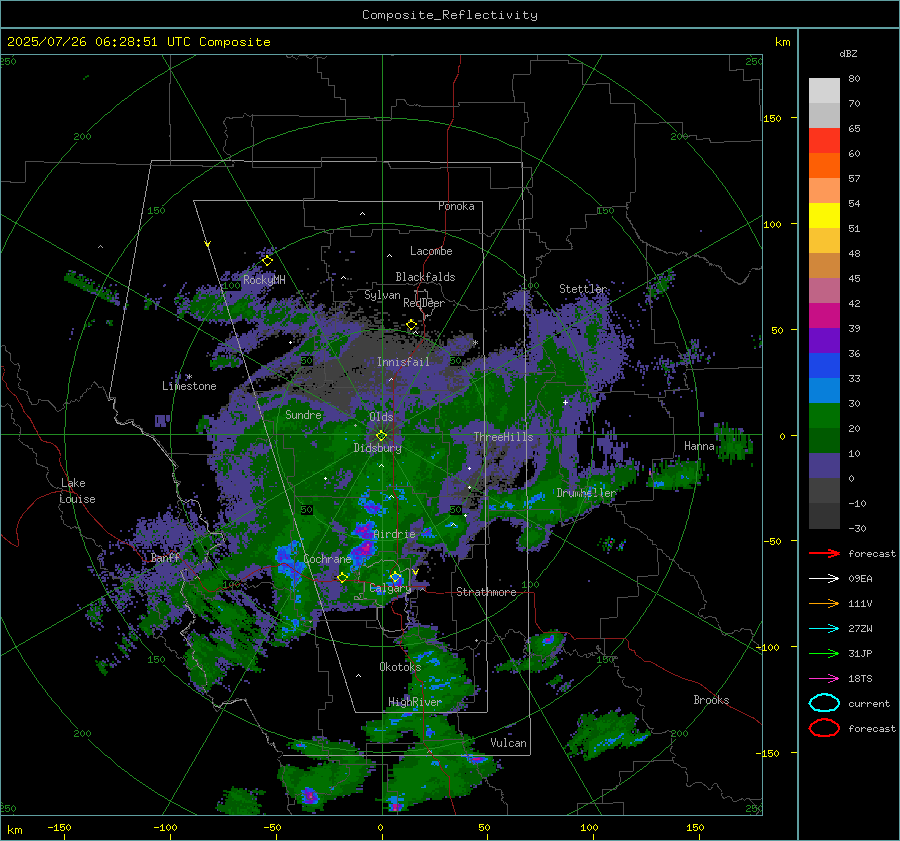Click the cyan 27ZW arrow in legend

[824, 629]
